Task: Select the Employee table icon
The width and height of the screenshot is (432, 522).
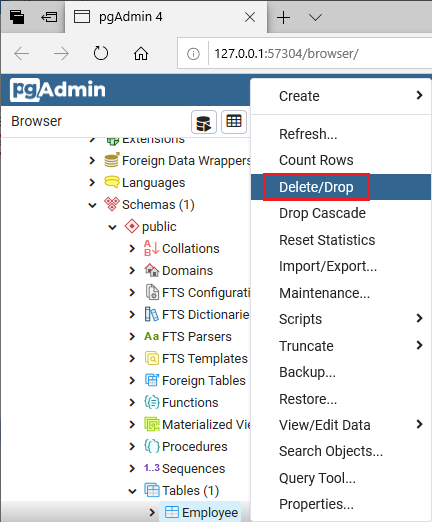Action: point(172,512)
